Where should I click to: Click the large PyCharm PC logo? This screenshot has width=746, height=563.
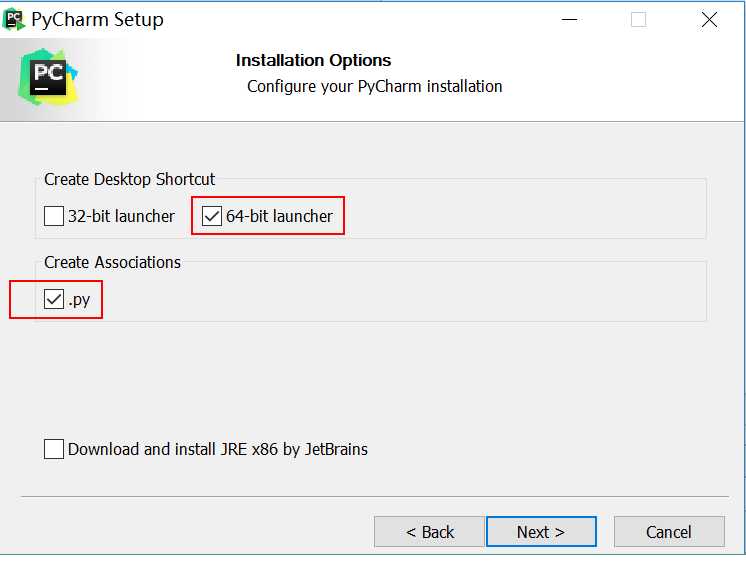coord(48,77)
